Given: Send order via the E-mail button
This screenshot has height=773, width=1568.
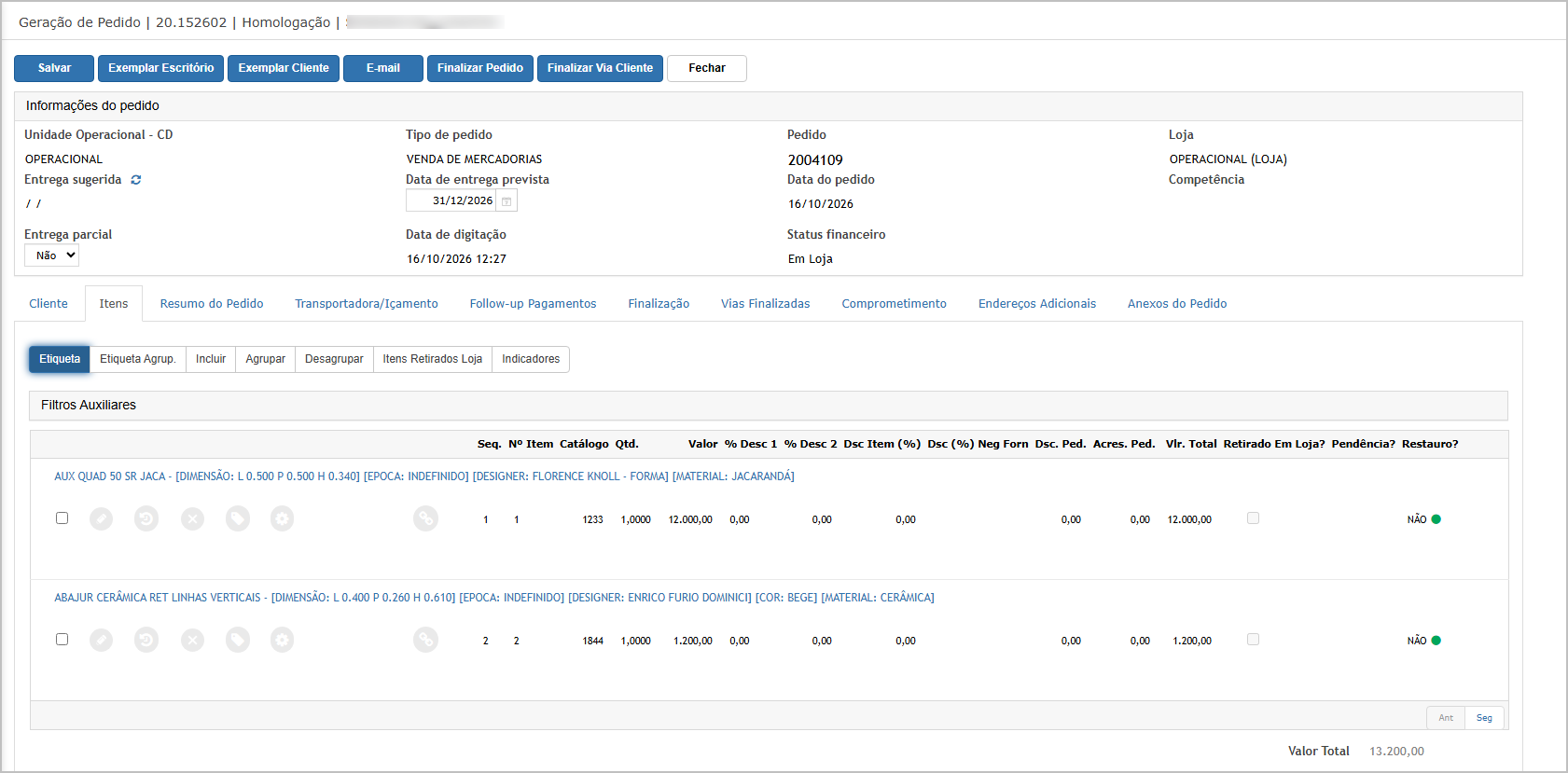Looking at the screenshot, I should click(x=383, y=68).
